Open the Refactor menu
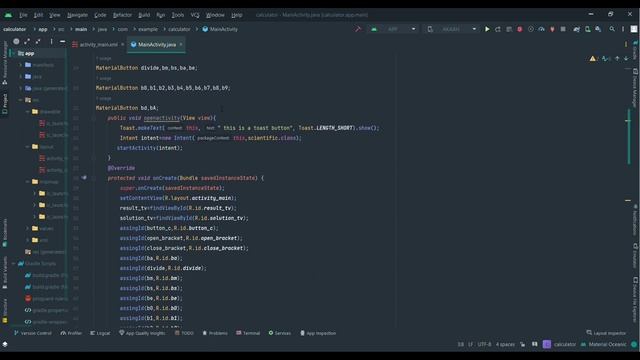The width and height of the screenshot is (640, 360). click(x=122, y=15)
